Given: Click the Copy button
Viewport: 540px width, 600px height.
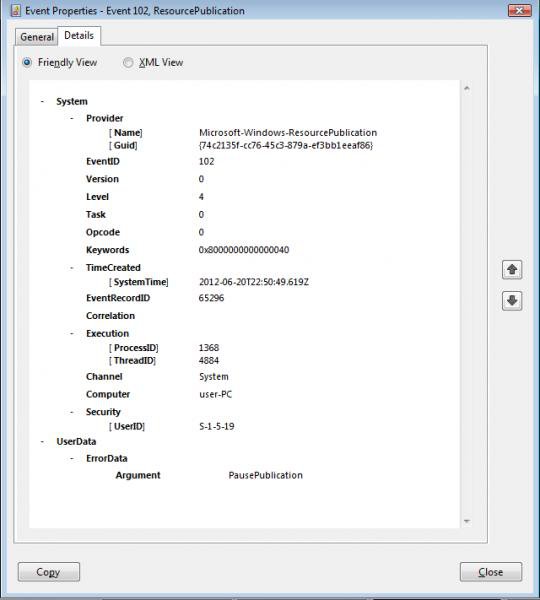Looking at the screenshot, I should pyautogui.click(x=49, y=572).
